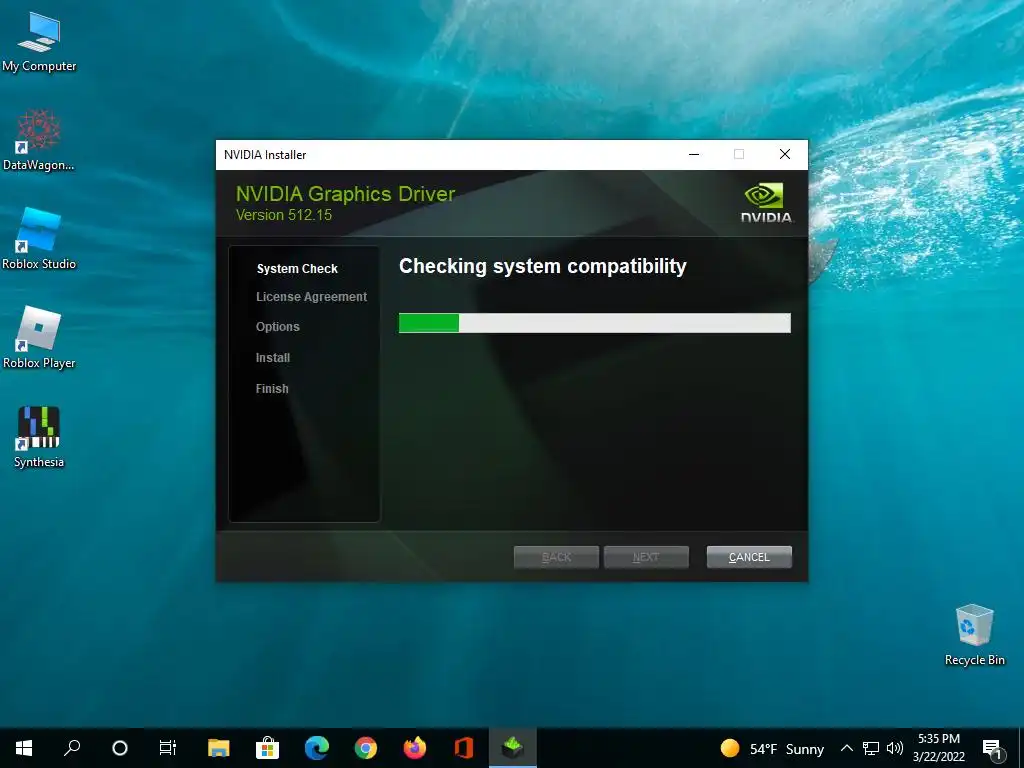Click 'Version 512.15' text
The image size is (1024, 768).
283,215
